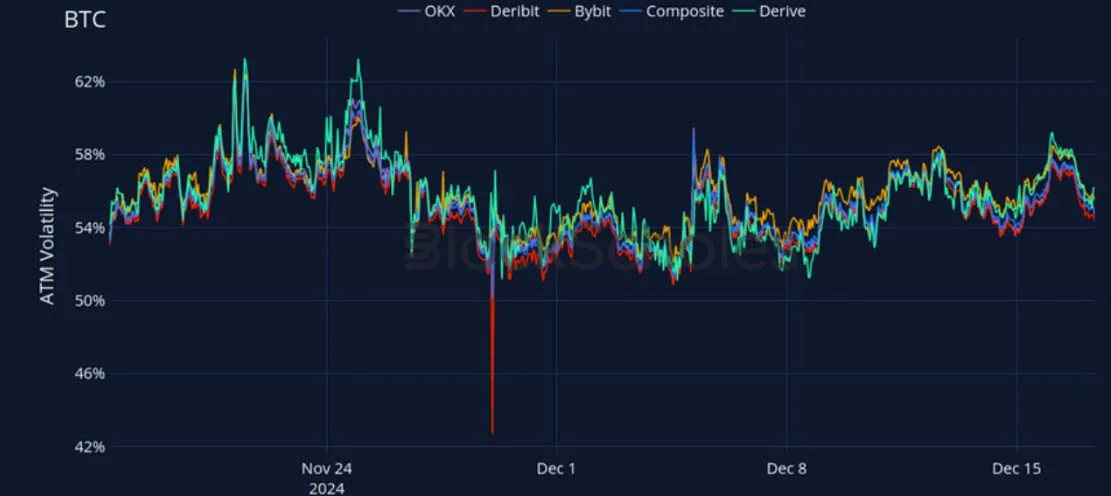Hide the Bybit series via legend
1111x496 pixels.
(578, 11)
